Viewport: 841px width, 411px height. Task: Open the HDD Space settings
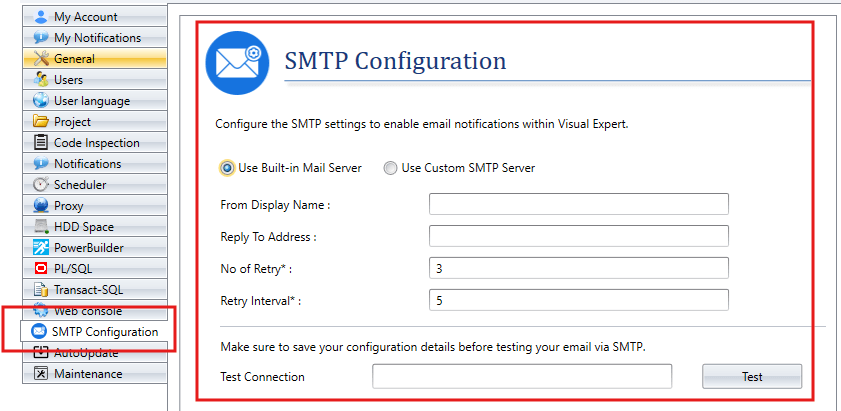pos(95,226)
